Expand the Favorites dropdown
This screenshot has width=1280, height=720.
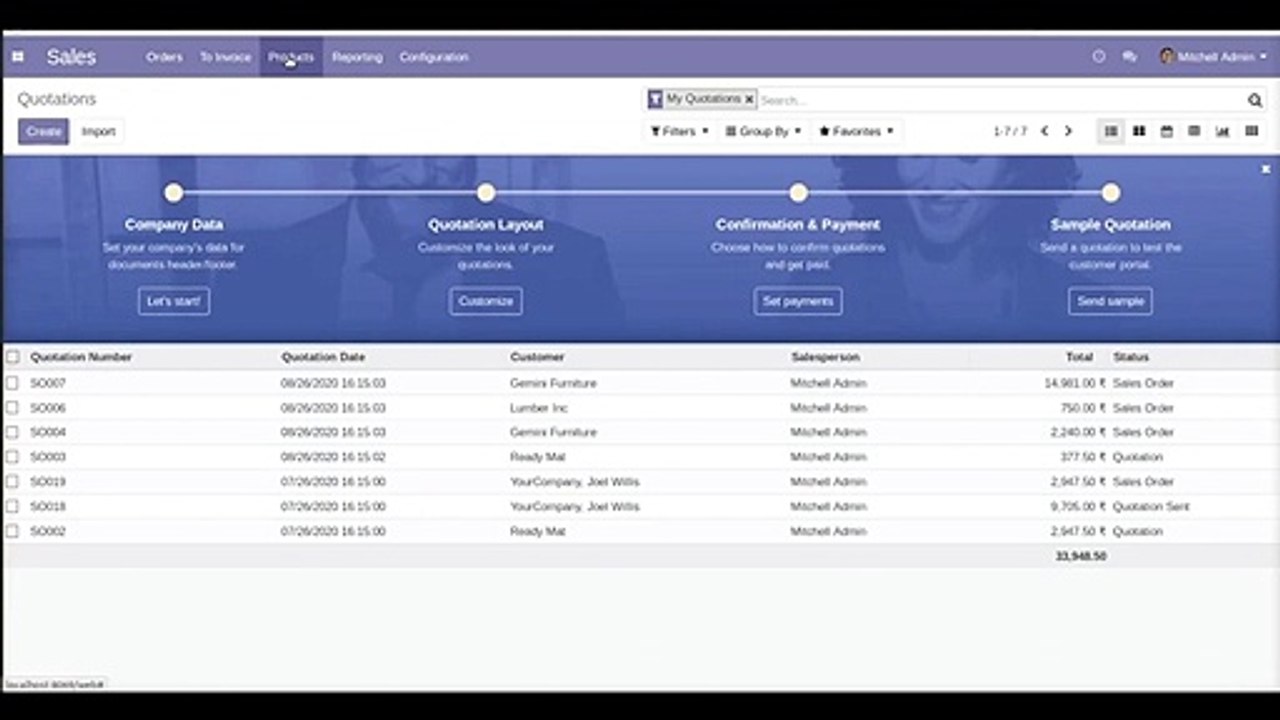(856, 131)
